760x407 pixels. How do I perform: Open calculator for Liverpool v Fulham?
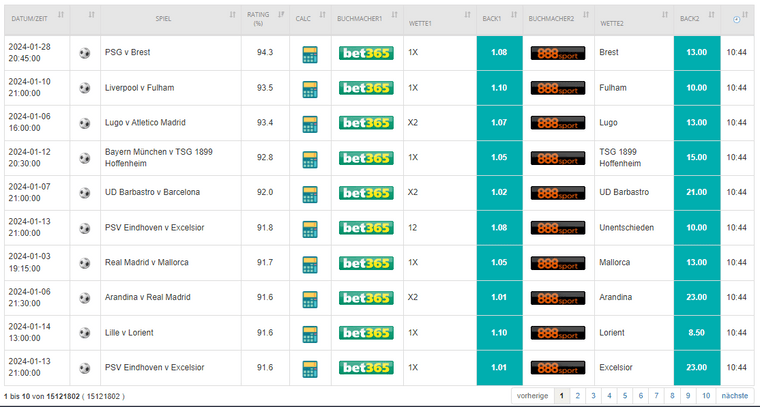(x=310, y=89)
